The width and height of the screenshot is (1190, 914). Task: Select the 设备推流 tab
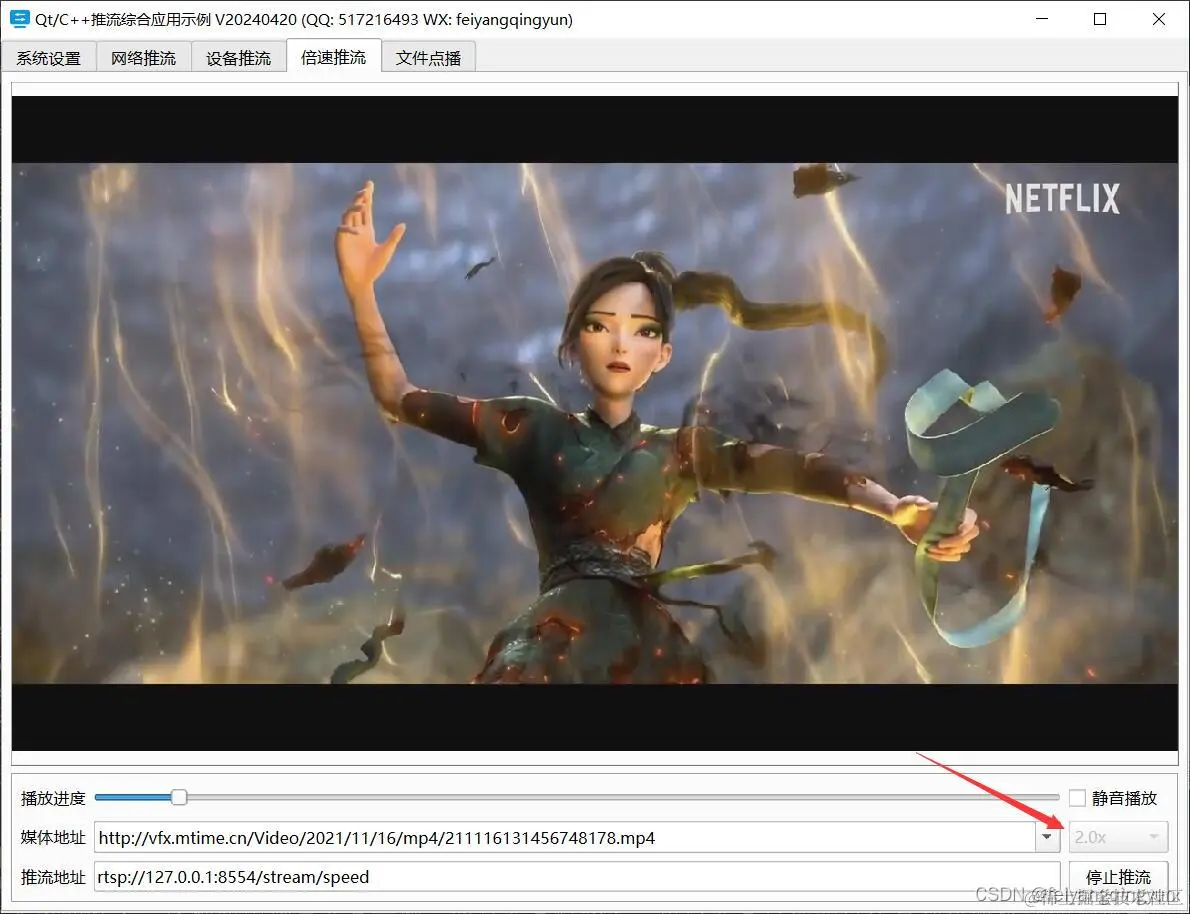(238, 58)
